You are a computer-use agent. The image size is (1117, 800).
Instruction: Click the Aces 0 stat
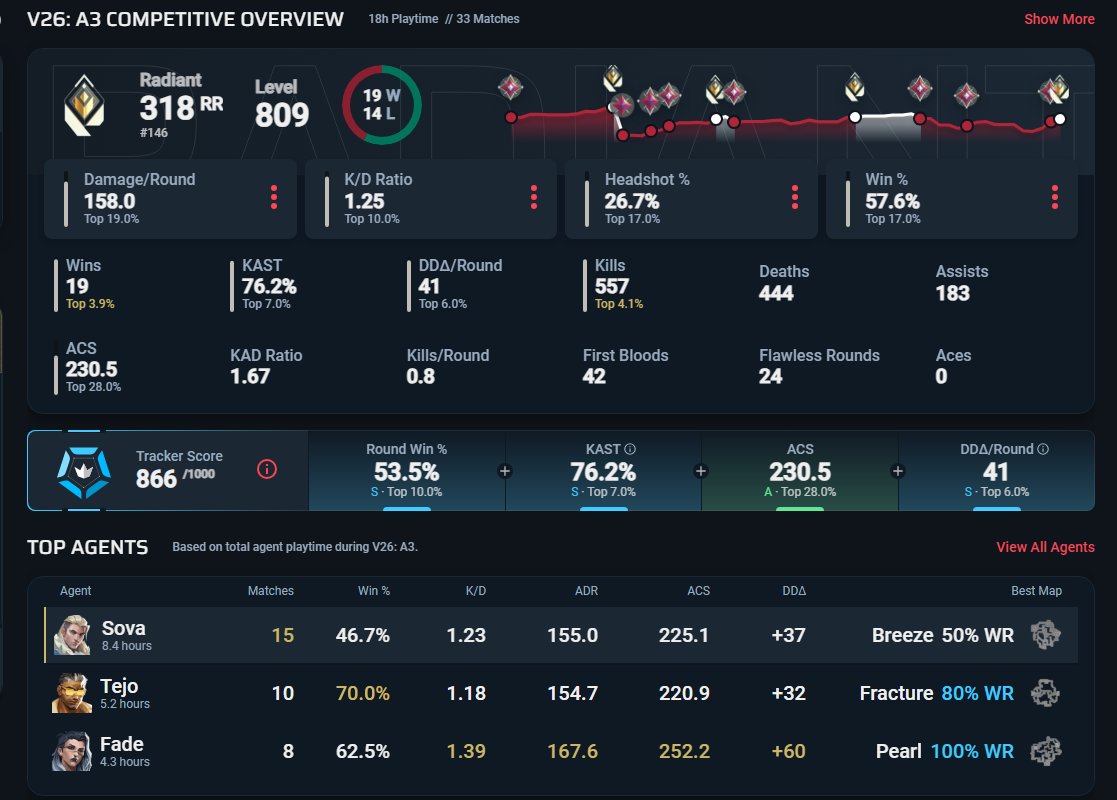pyautogui.click(x=953, y=365)
